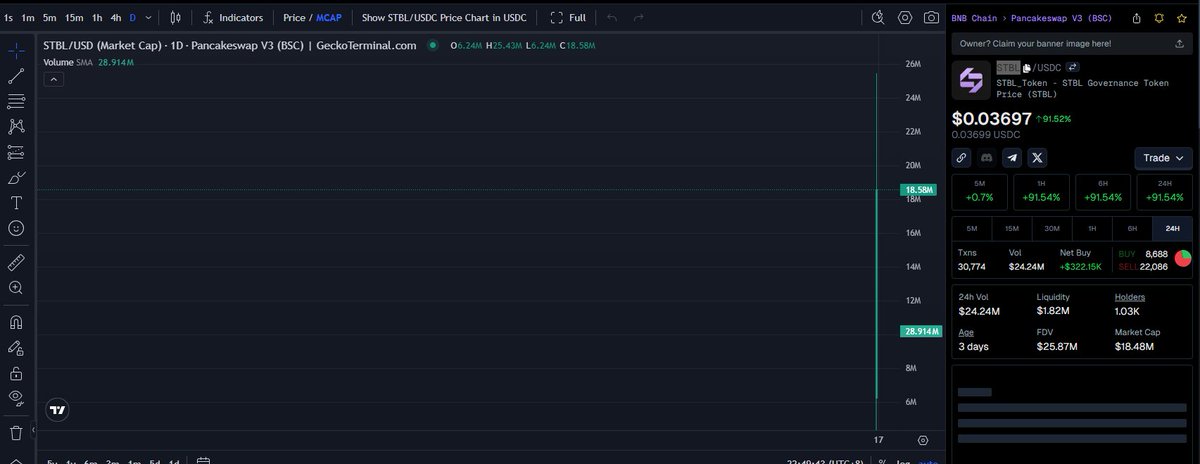Select the 24H stats period tab

(x=1172, y=228)
